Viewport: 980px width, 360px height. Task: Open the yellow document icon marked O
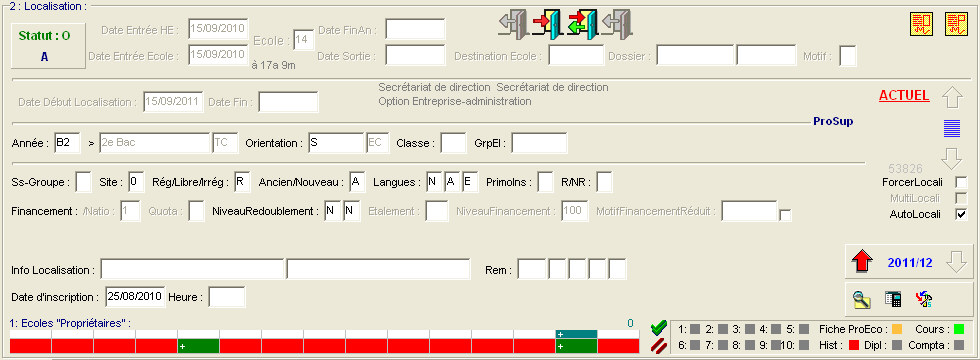tap(921, 24)
